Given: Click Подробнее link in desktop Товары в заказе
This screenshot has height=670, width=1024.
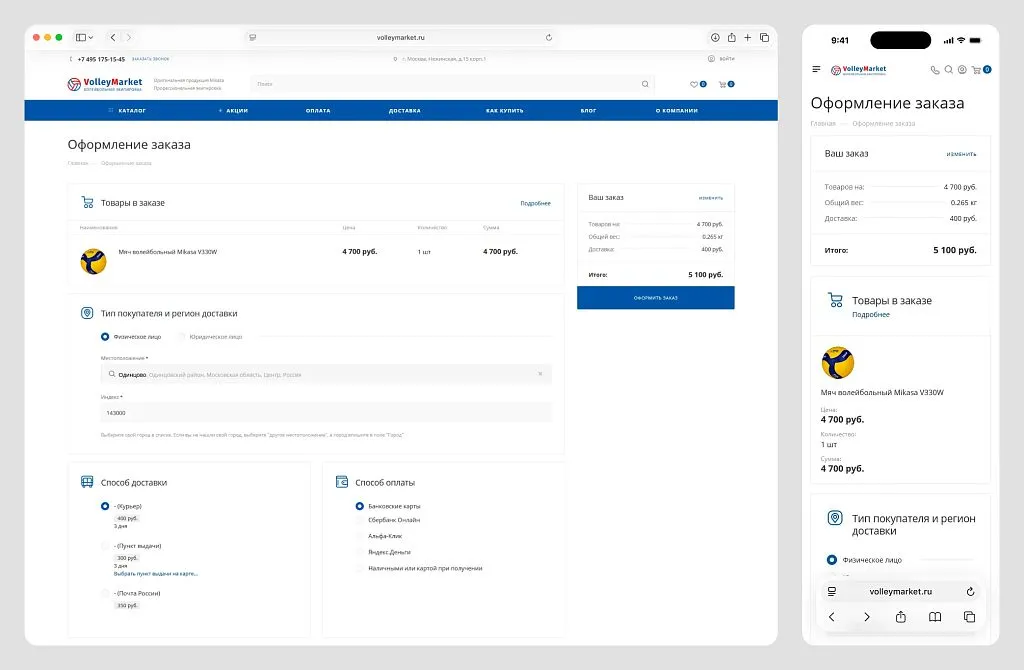Looking at the screenshot, I should pos(535,203).
